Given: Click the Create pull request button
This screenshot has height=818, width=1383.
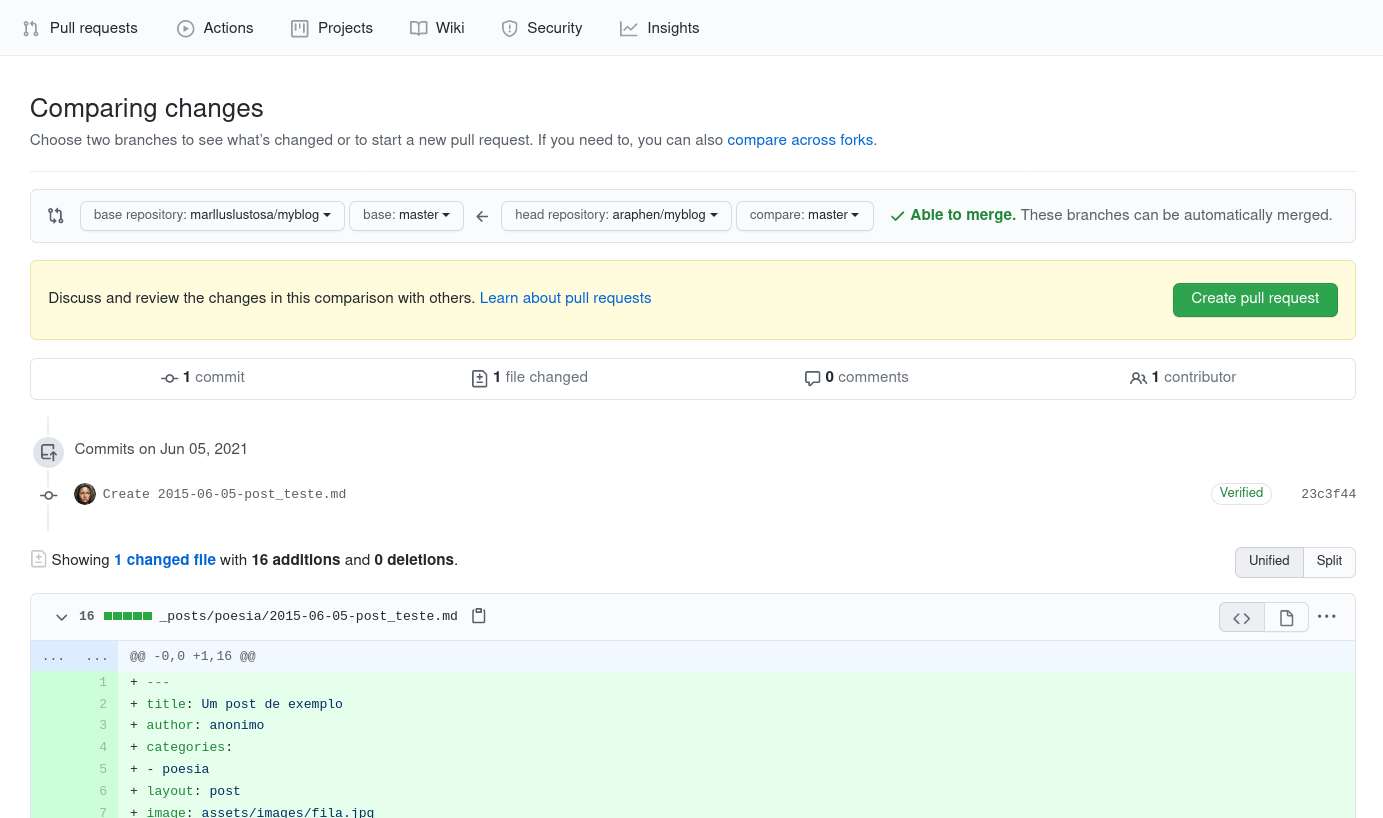Looking at the screenshot, I should point(1254,299).
